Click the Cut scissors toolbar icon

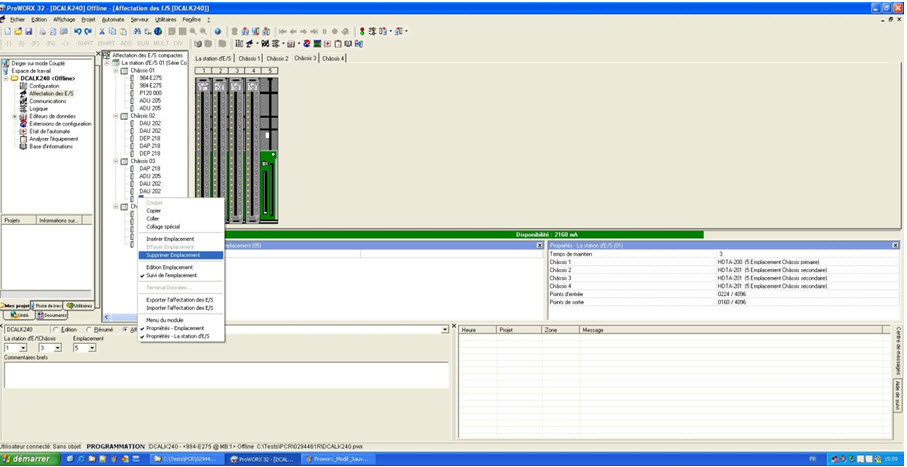(102, 31)
